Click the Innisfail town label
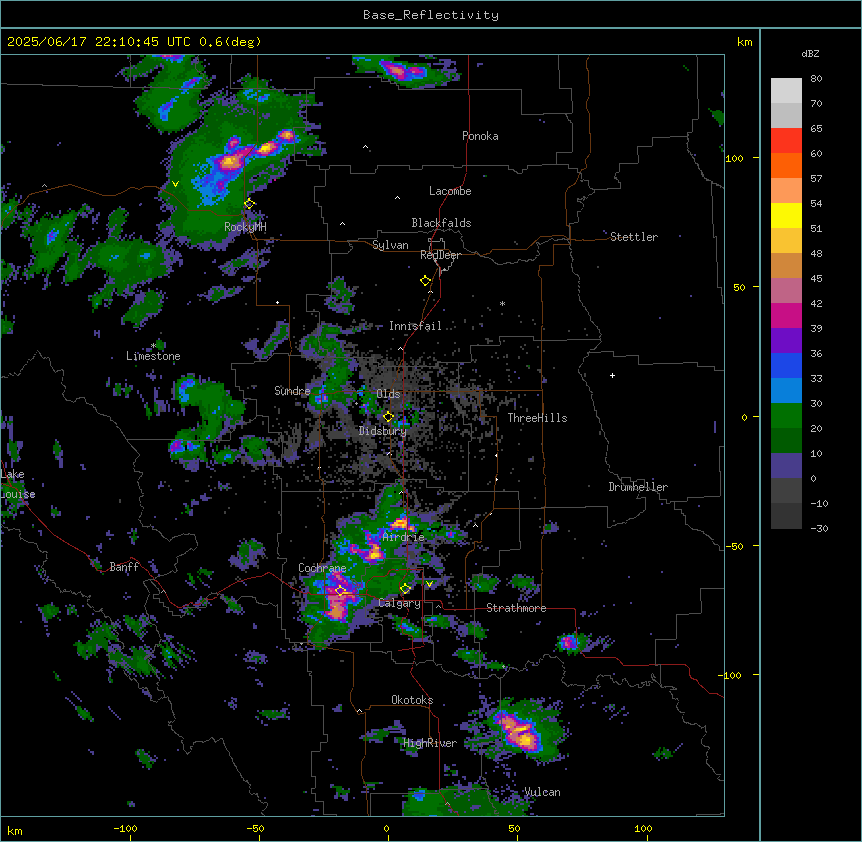The height and width of the screenshot is (842, 862). pyautogui.click(x=415, y=326)
